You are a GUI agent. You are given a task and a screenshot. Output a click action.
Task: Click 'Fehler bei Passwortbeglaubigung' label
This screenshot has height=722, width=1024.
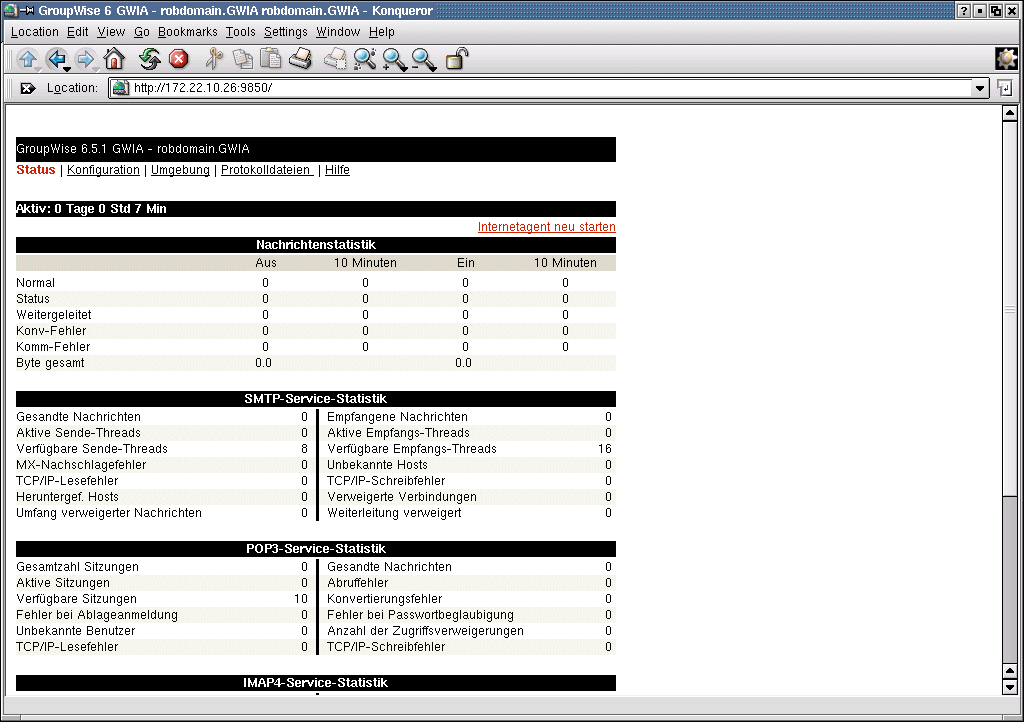pos(421,615)
